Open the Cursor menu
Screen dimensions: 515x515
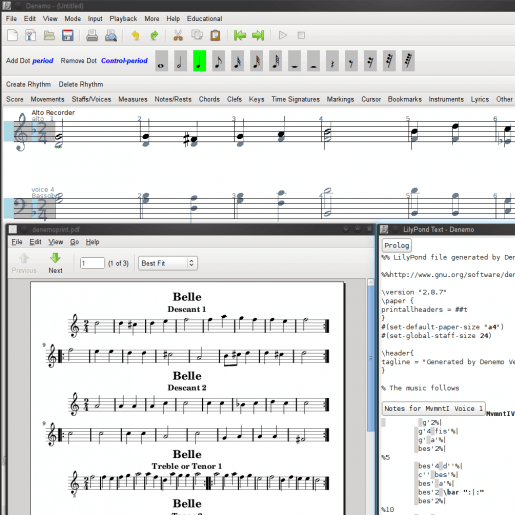371,99
